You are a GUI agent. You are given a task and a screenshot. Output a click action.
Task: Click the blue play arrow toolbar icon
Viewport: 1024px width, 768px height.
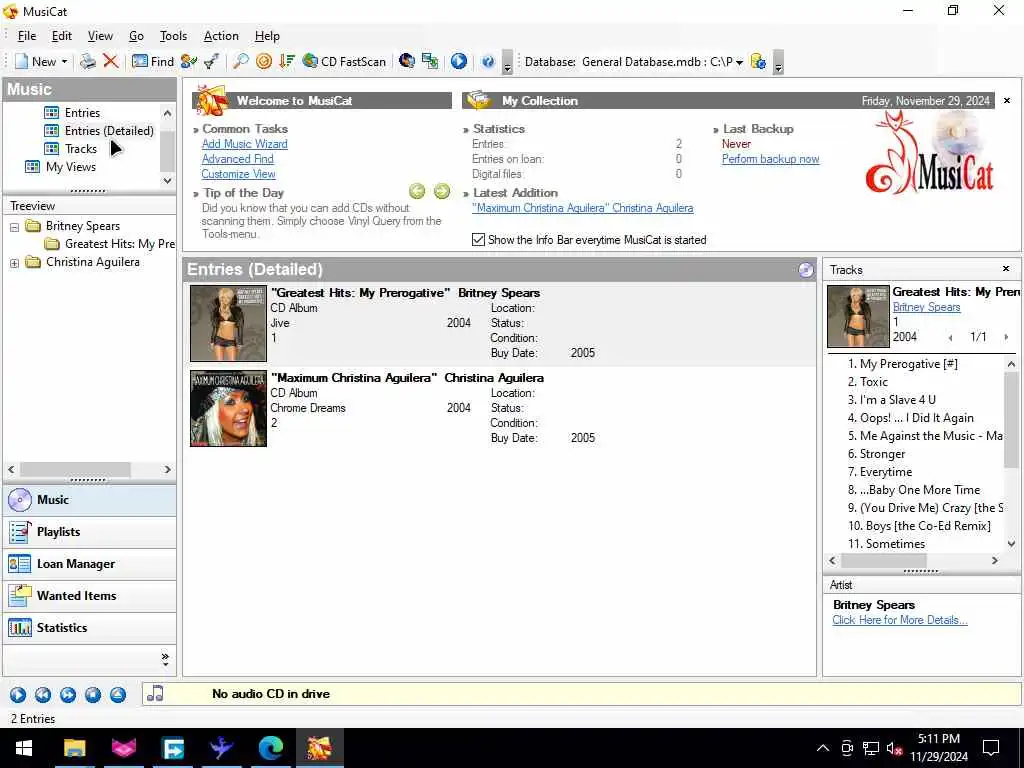[459, 61]
